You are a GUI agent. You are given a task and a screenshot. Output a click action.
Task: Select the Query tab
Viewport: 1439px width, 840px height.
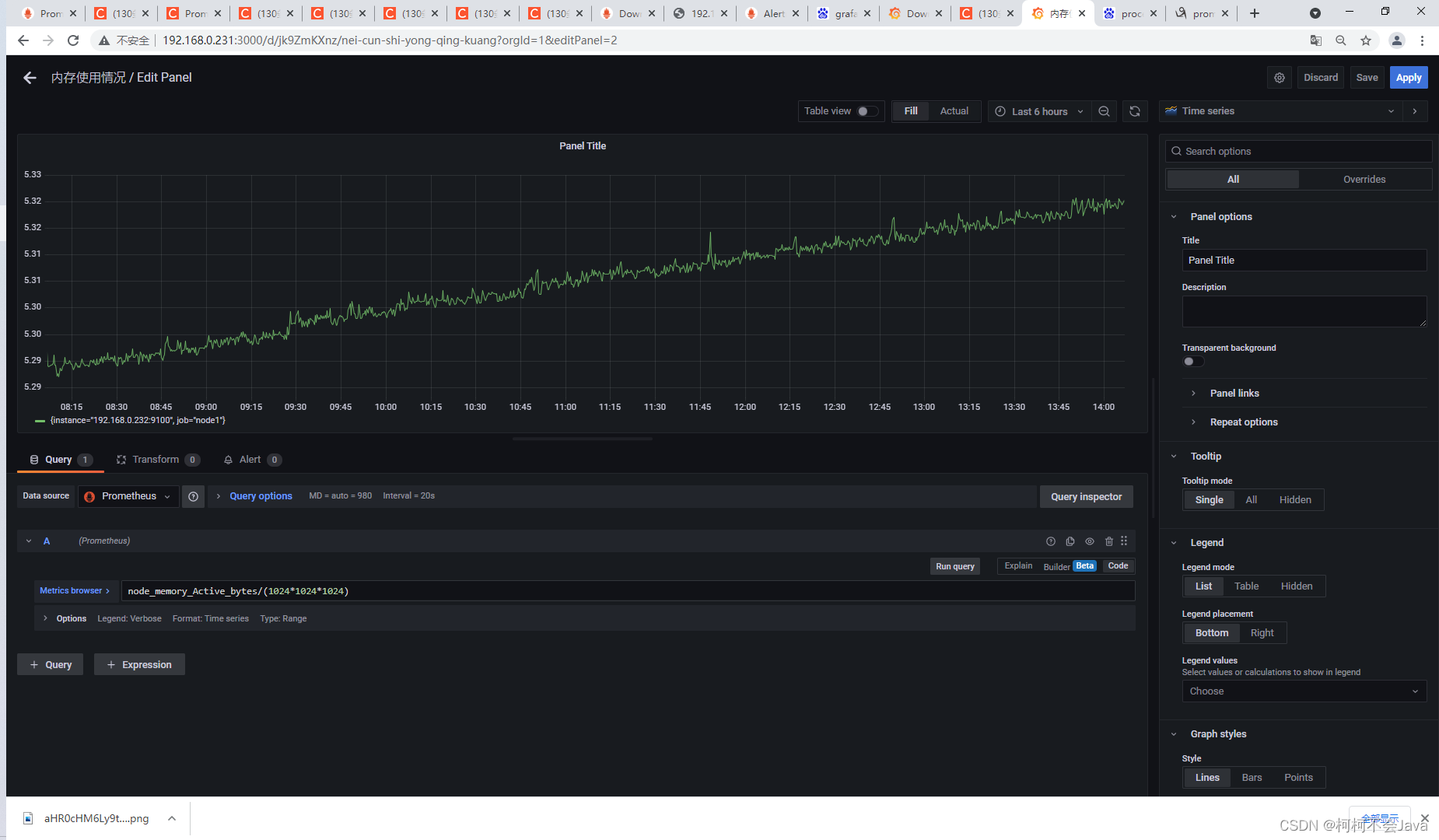(x=61, y=460)
